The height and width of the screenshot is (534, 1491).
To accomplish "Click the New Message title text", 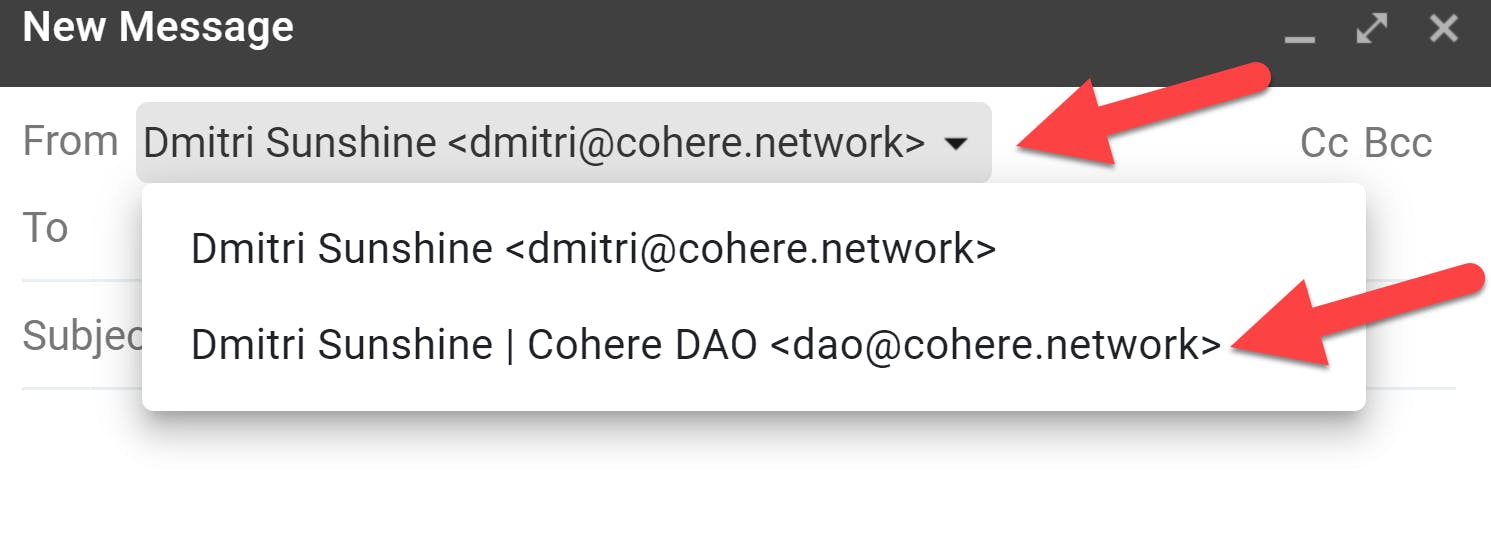I will coord(158,27).
